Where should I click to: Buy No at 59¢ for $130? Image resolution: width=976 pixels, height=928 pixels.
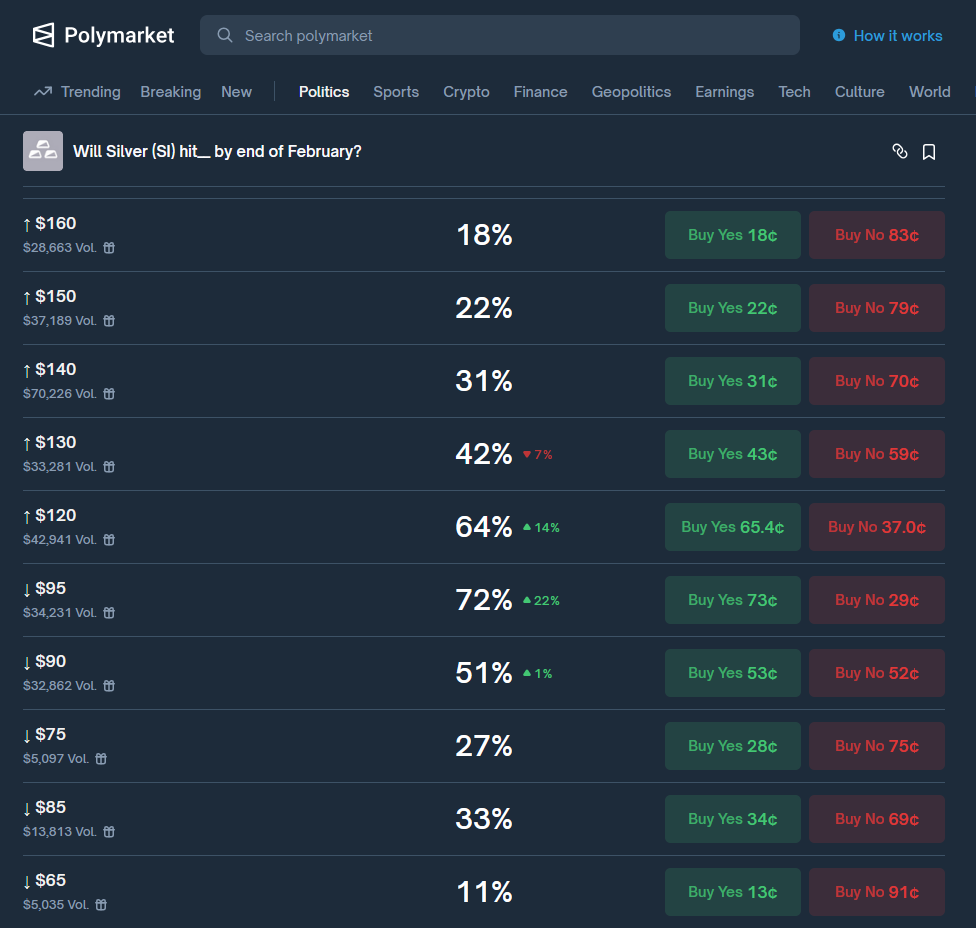pyautogui.click(x=876, y=454)
